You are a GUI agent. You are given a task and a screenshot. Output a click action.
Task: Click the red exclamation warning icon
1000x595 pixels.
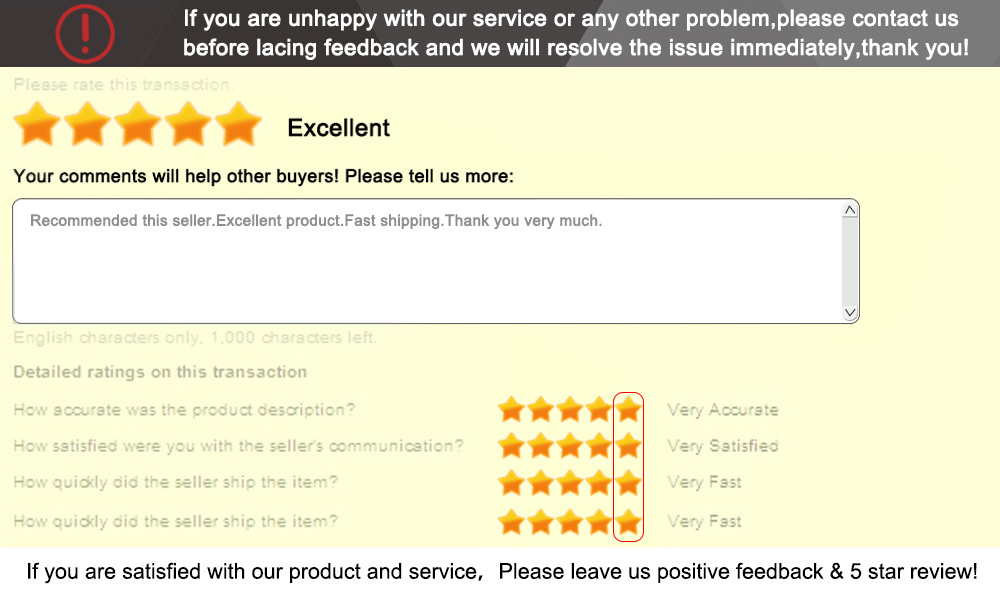(85, 34)
